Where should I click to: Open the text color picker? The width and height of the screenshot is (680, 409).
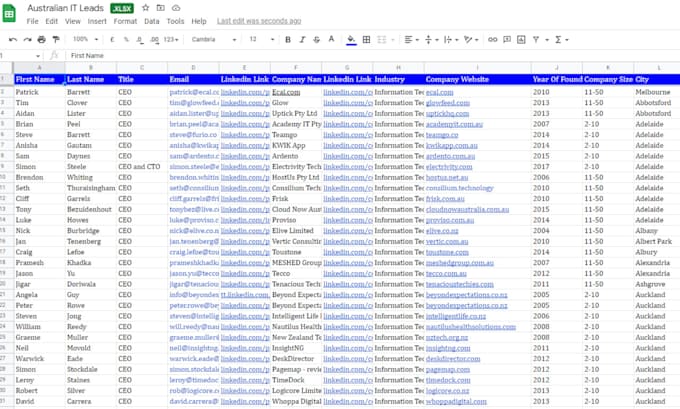coord(331,39)
